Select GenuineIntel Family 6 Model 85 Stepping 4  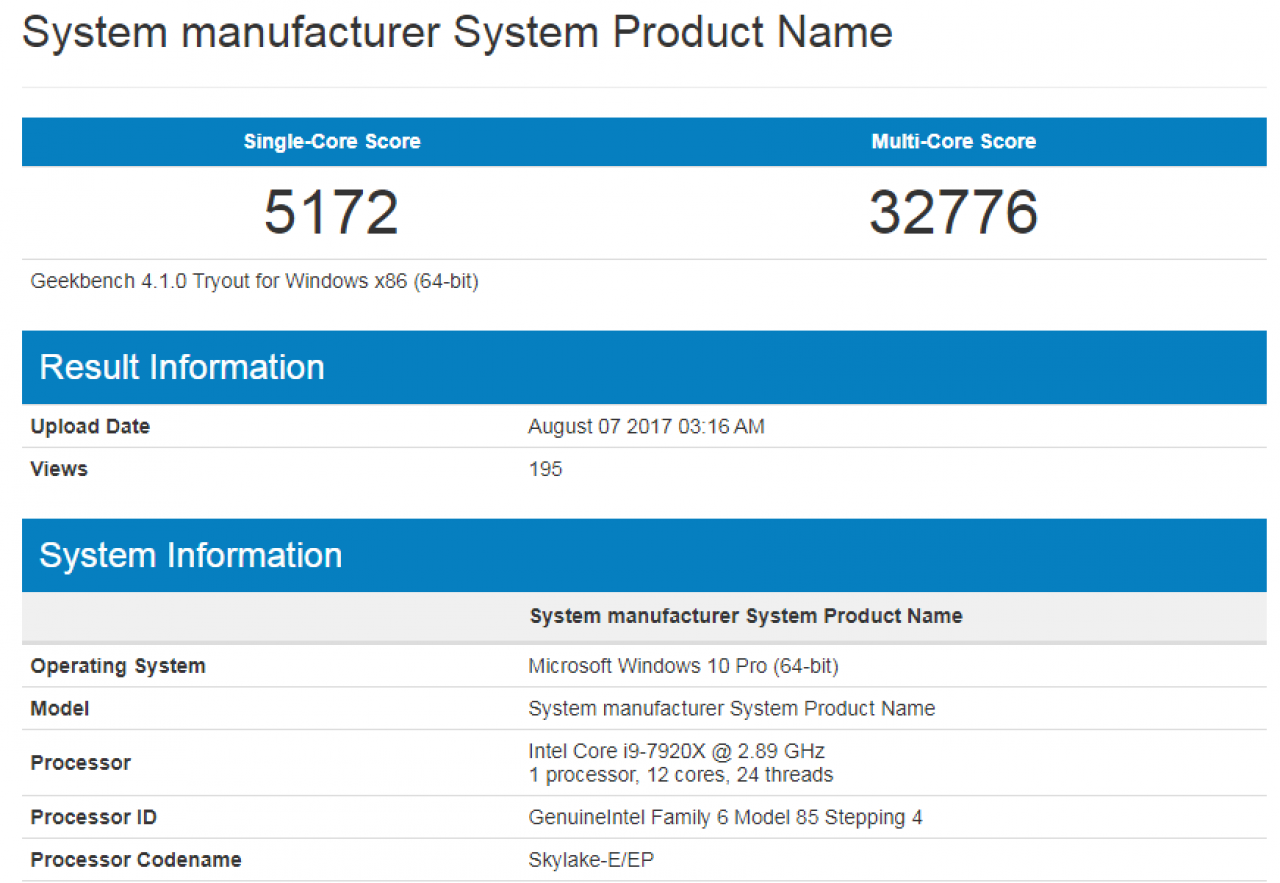[x=725, y=818]
